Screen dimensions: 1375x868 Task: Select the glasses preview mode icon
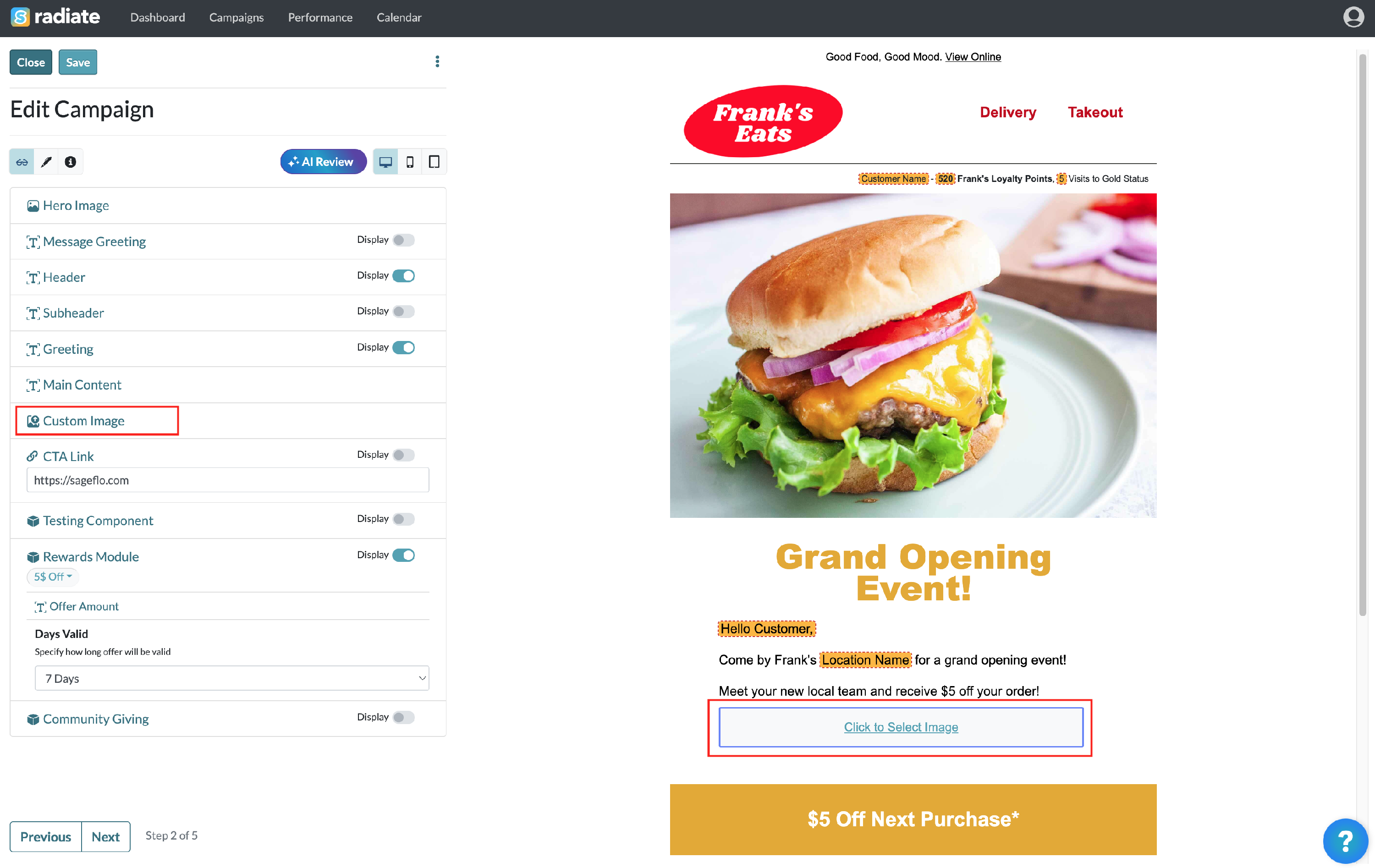point(22,162)
